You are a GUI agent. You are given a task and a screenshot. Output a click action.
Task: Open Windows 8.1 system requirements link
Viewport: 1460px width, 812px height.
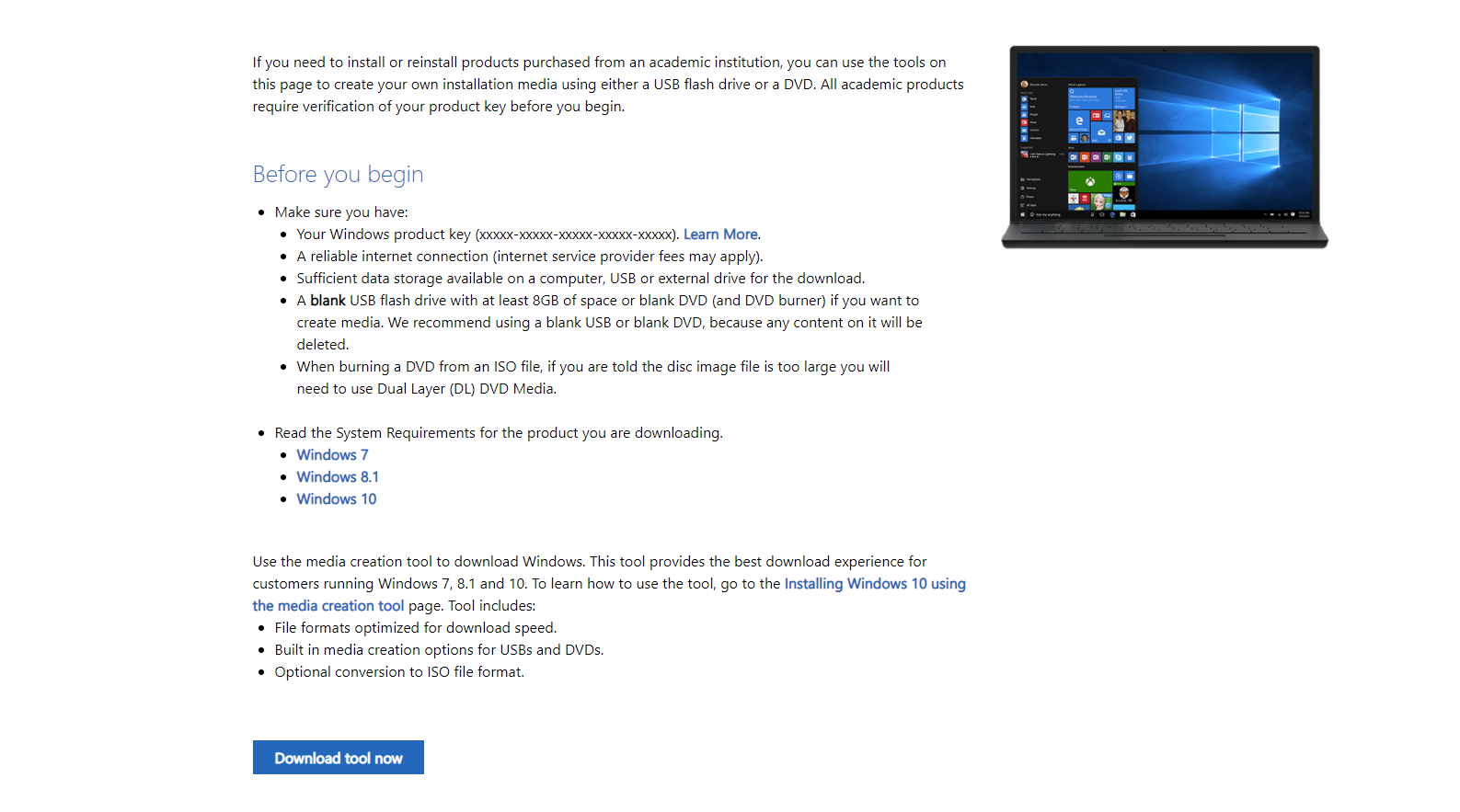(x=338, y=477)
